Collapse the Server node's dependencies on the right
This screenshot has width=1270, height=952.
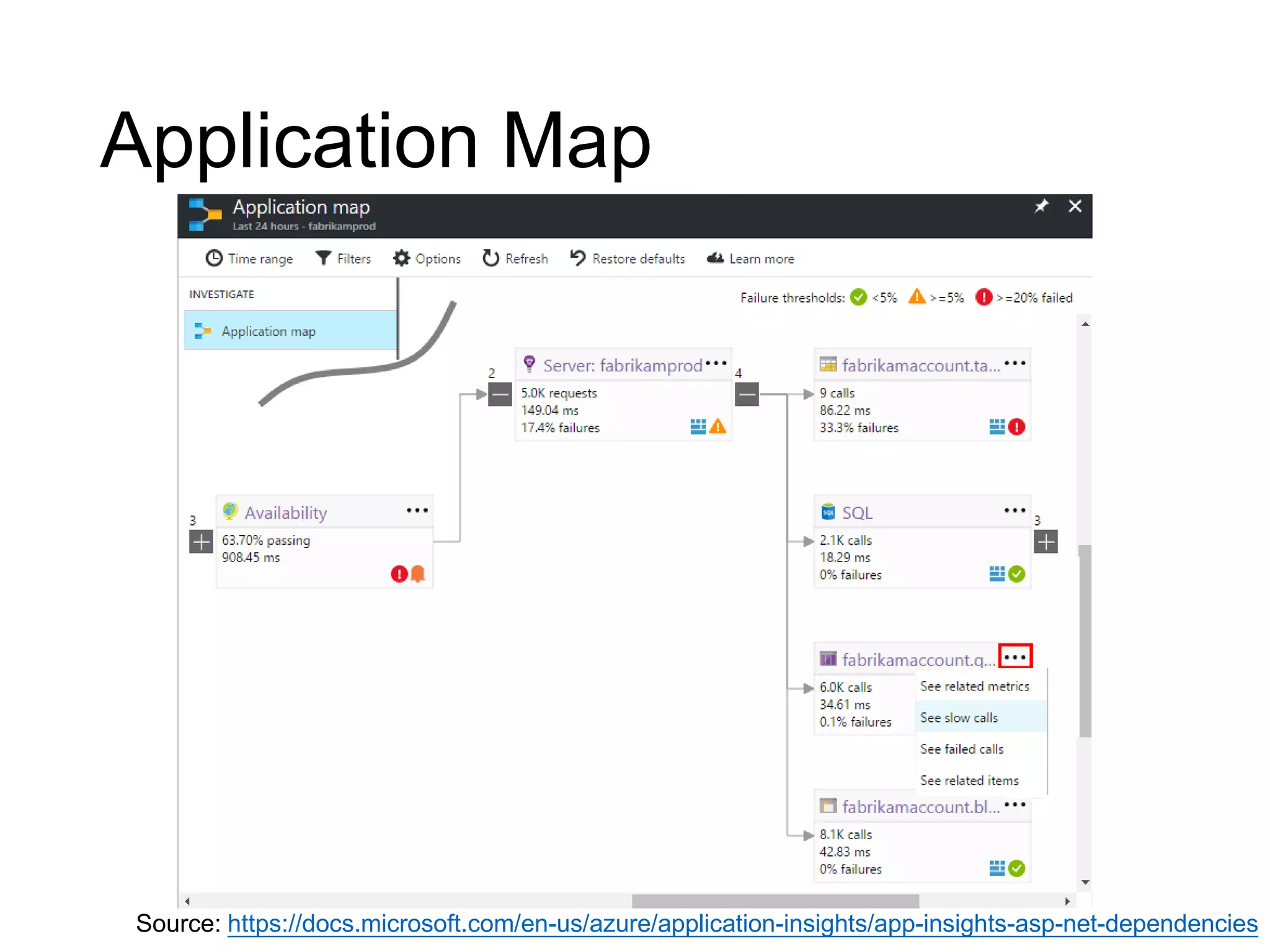click(747, 394)
